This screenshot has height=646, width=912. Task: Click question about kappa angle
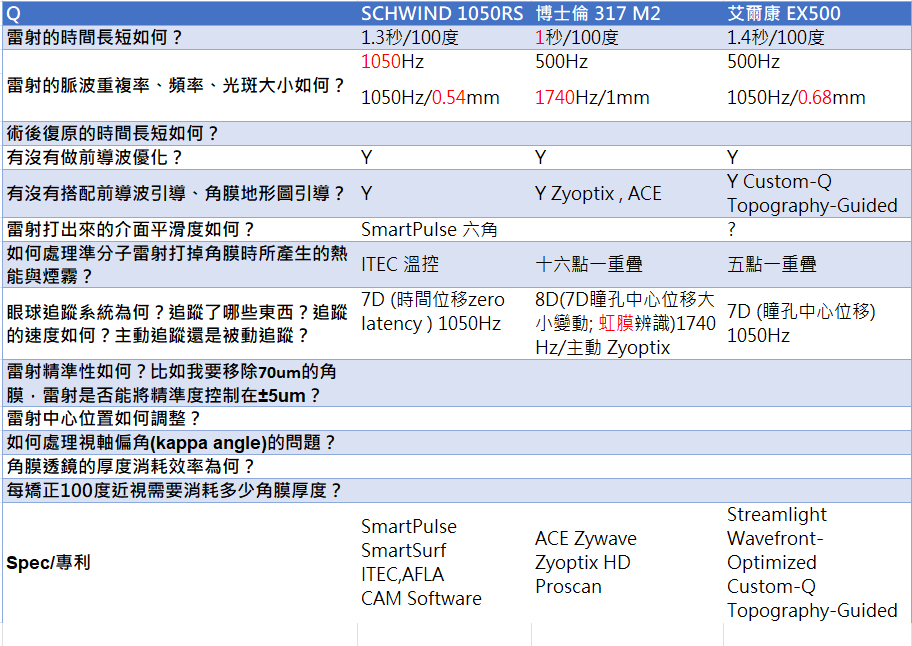[x=172, y=442]
